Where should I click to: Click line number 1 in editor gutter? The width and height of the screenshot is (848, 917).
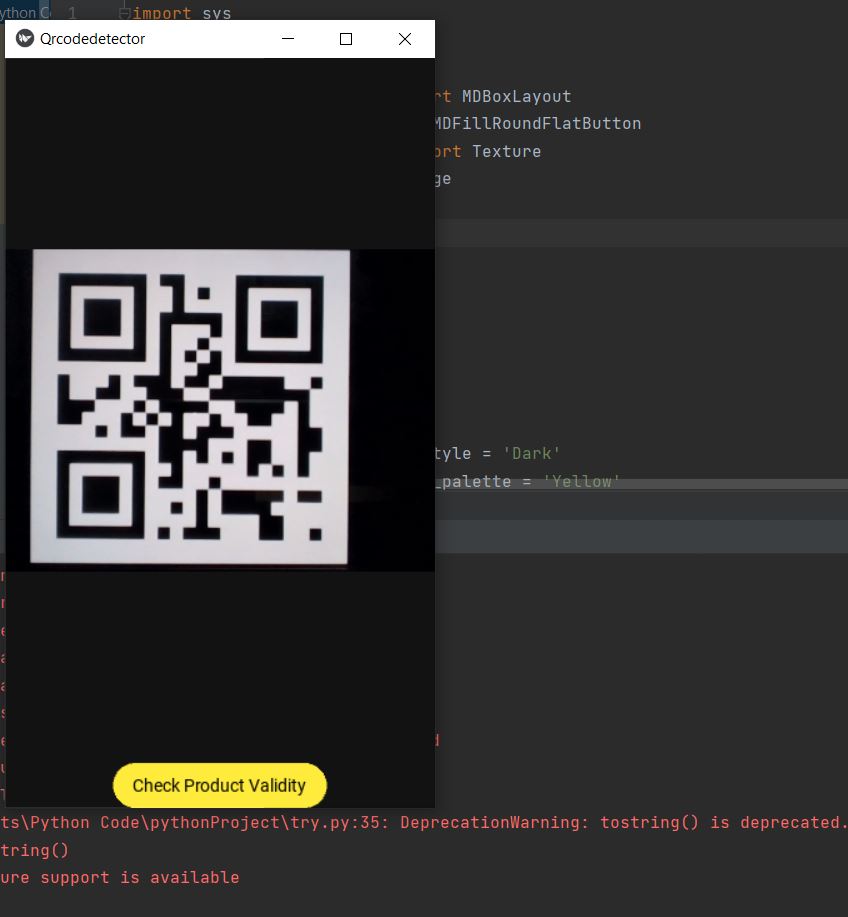(72, 13)
